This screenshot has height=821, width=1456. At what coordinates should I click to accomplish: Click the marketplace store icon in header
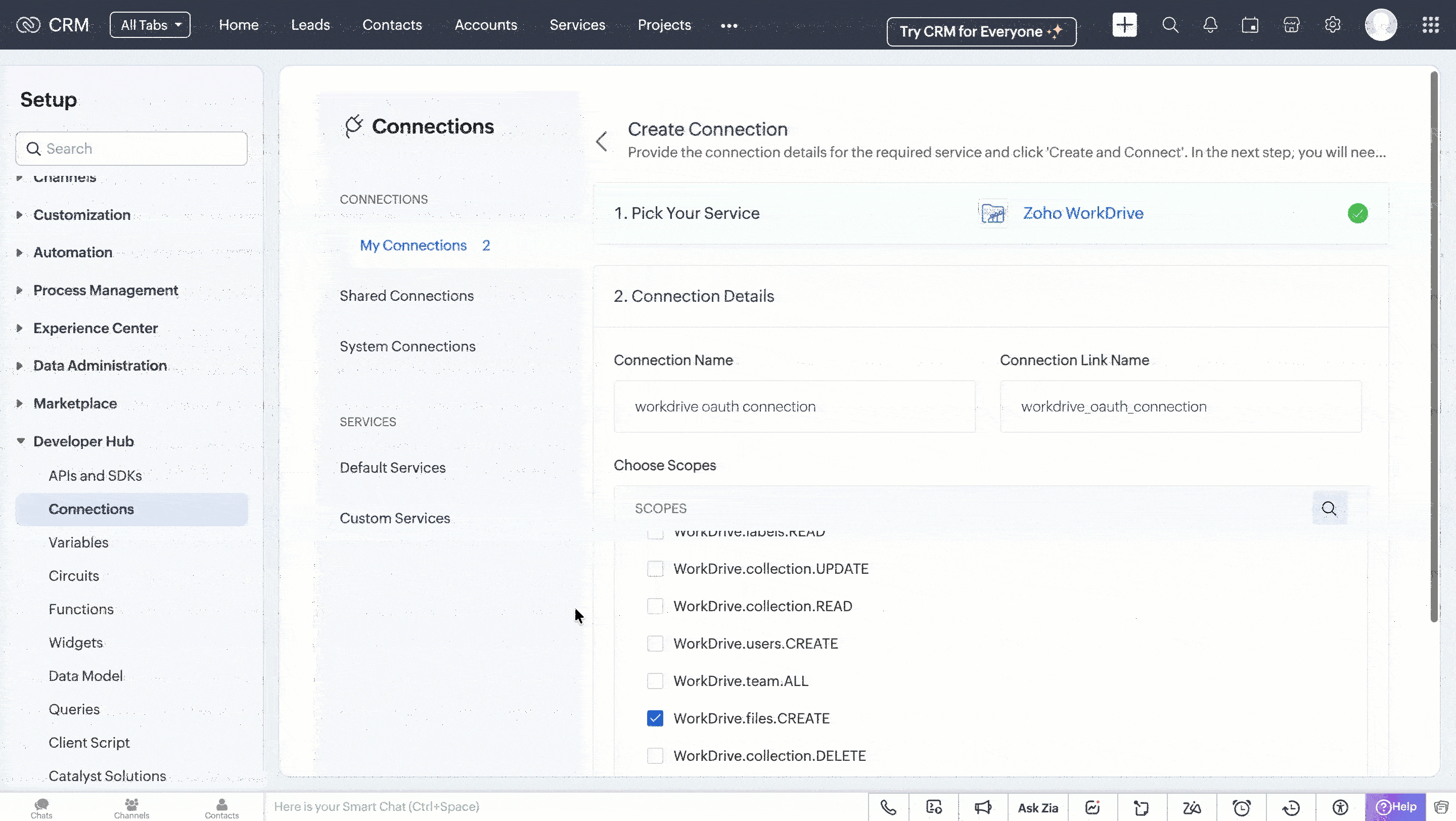pos(1291,25)
